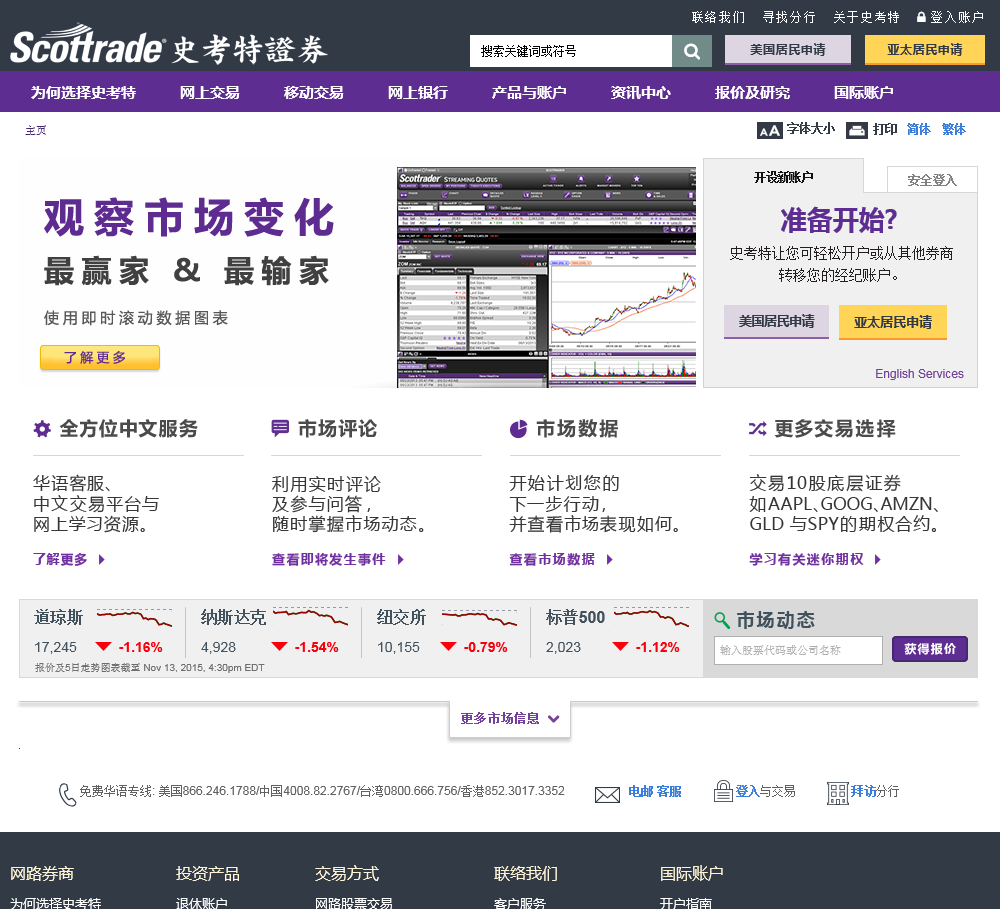
Task: Click the padlock icon beside 登入与交易
Action: (723, 791)
